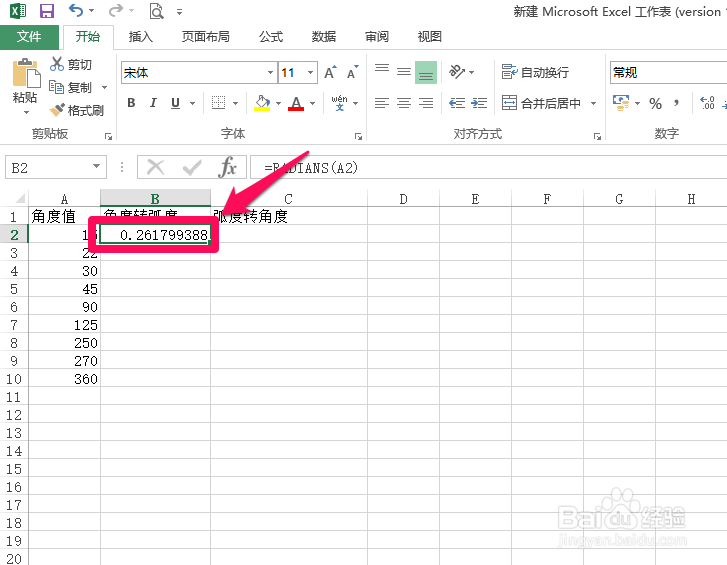Click the cell borders icon

pyautogui.click(x=218, y=103)
